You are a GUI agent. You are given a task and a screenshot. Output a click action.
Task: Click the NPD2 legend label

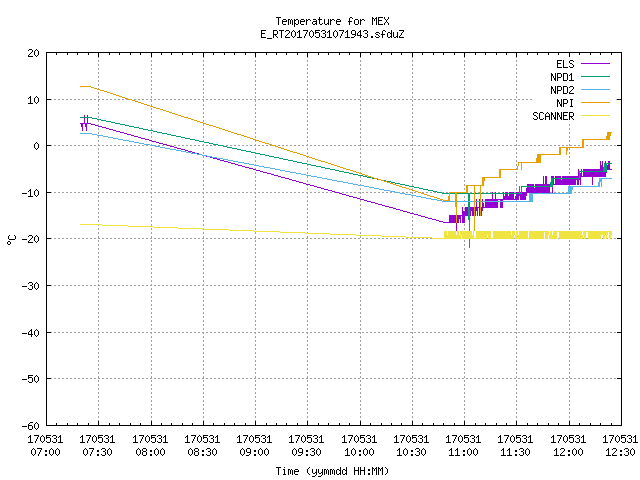pyautogui.click(x=562, y=90)
